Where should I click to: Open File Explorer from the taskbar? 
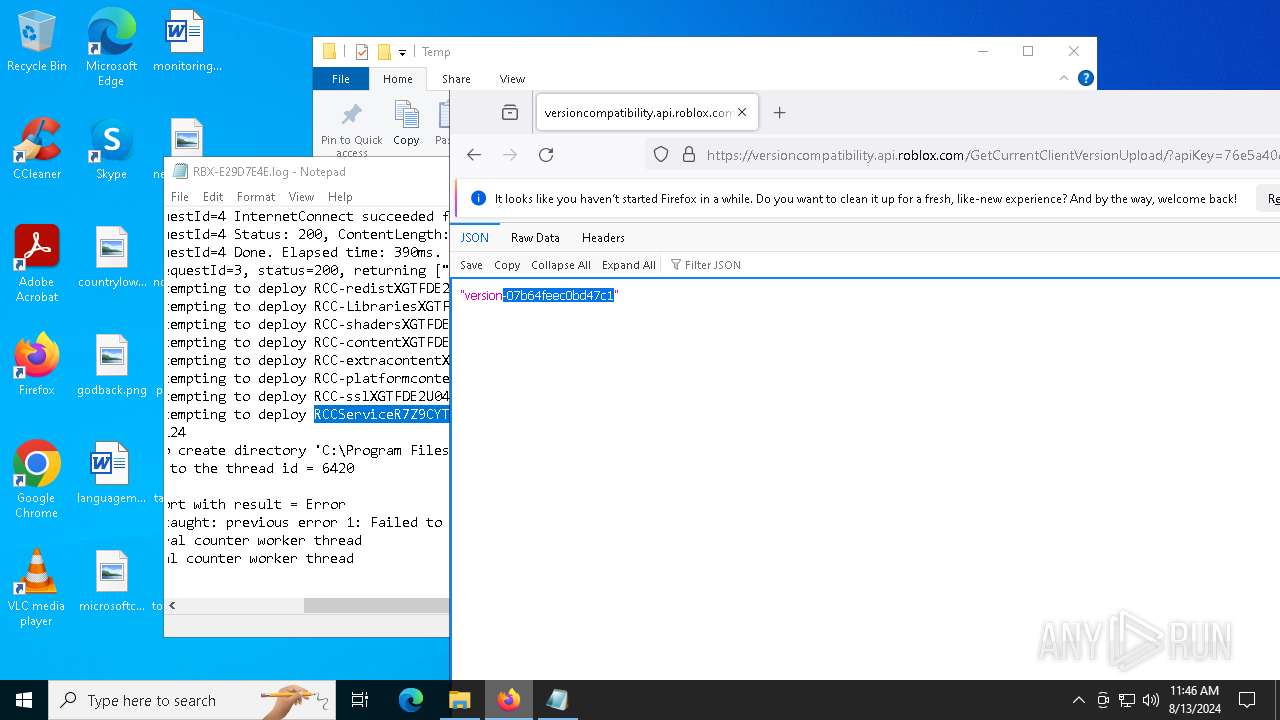tap(459, 700)
